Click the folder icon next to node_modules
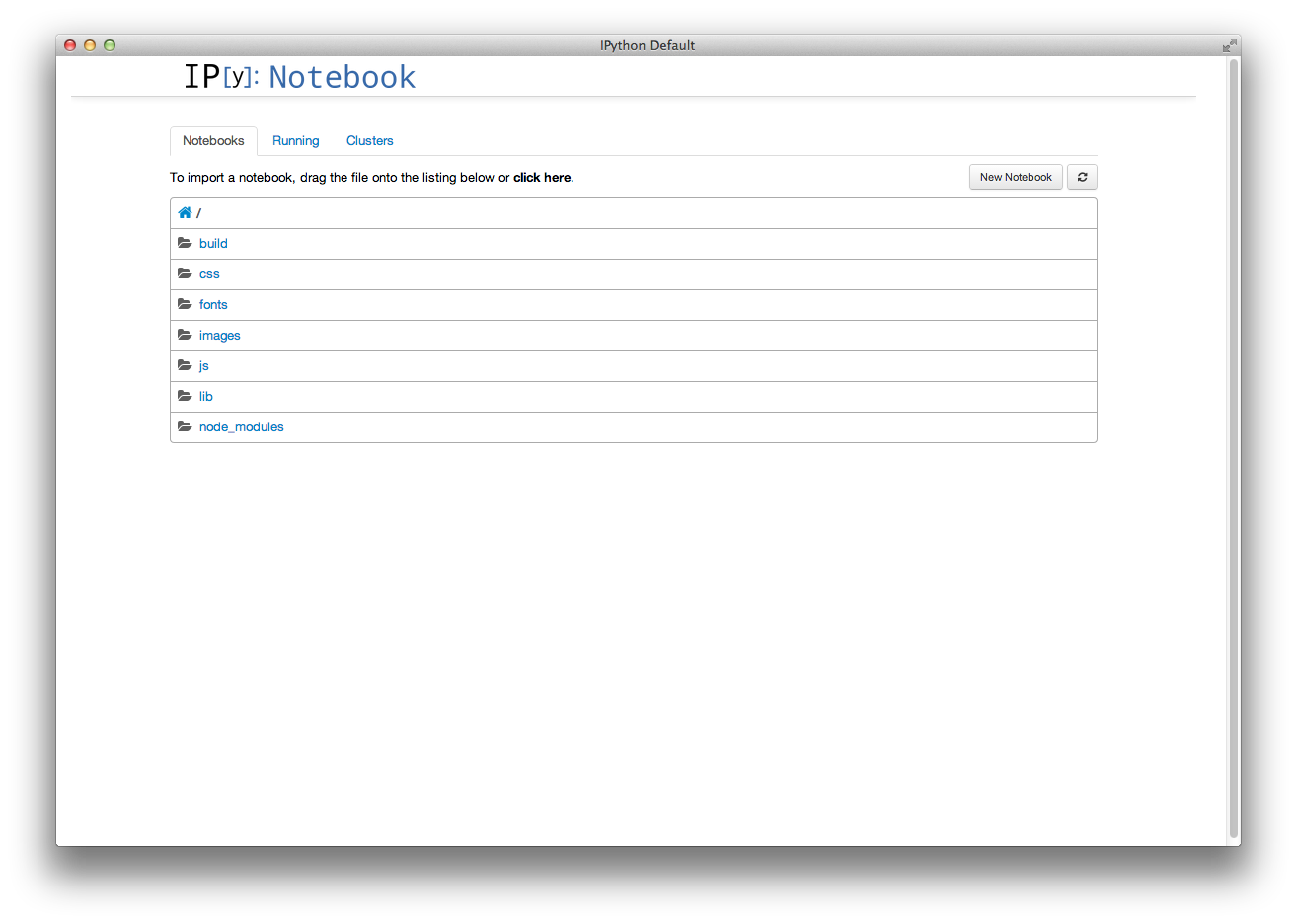 coord(185,426)
